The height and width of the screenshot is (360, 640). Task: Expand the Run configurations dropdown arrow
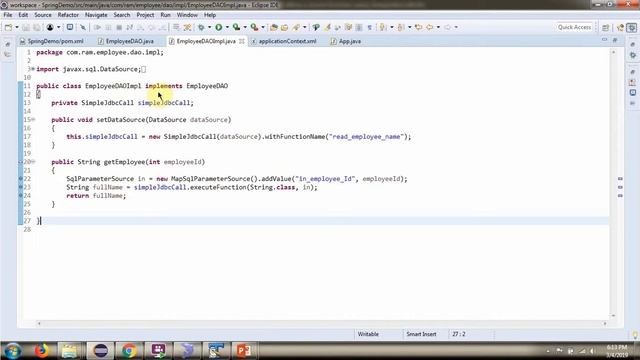point(227,27)
